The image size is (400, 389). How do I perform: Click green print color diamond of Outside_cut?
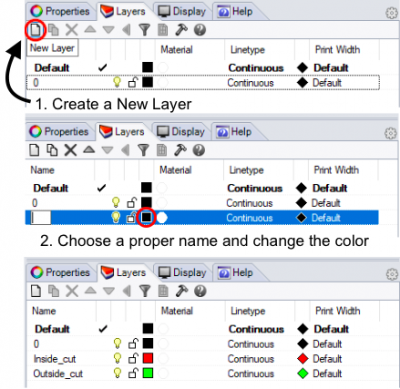303,373
